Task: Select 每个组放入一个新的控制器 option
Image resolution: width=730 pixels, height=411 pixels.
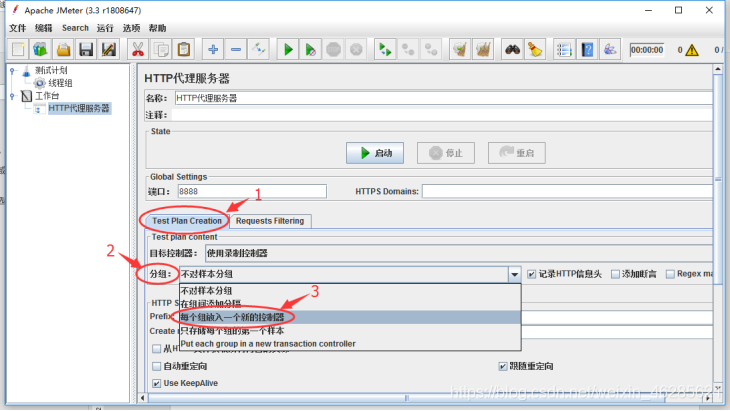Action: pos(350,317)
